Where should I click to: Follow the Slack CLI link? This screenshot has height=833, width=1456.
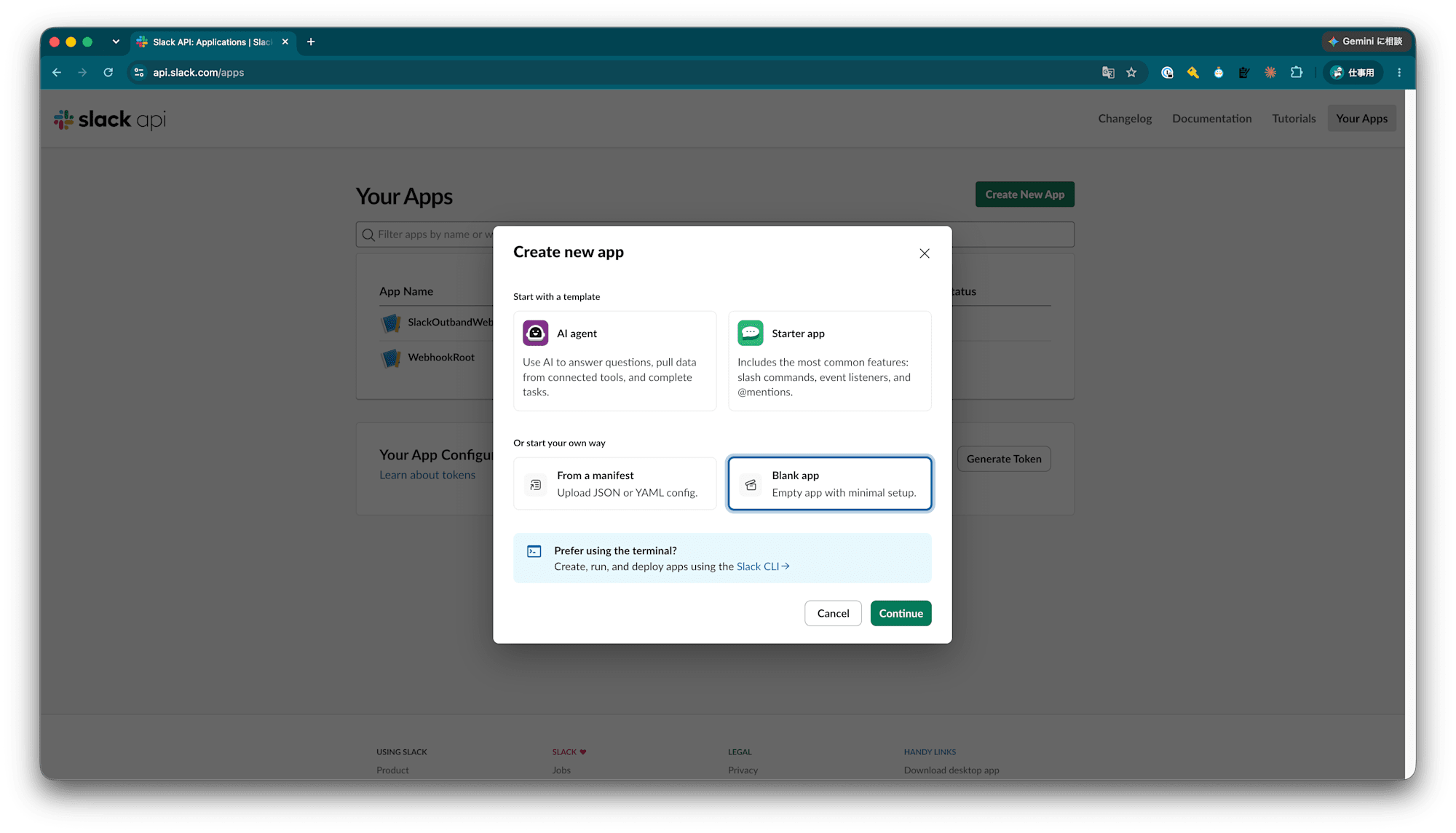pos(763,566)
